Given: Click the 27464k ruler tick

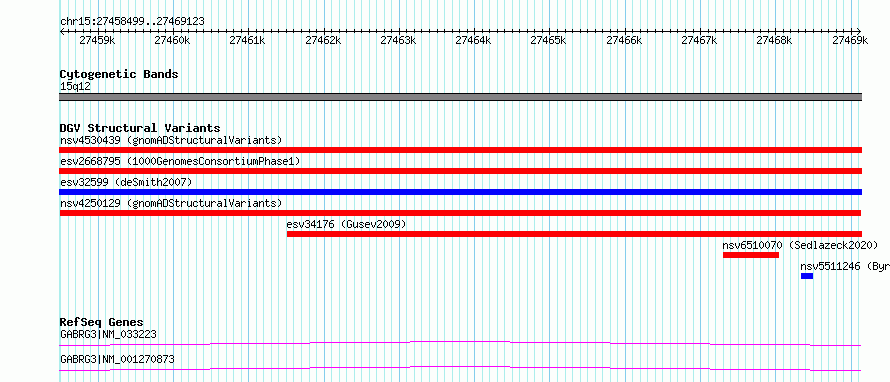Looking at the screenshot, I should pyautogui.click(x=473, y=40).
